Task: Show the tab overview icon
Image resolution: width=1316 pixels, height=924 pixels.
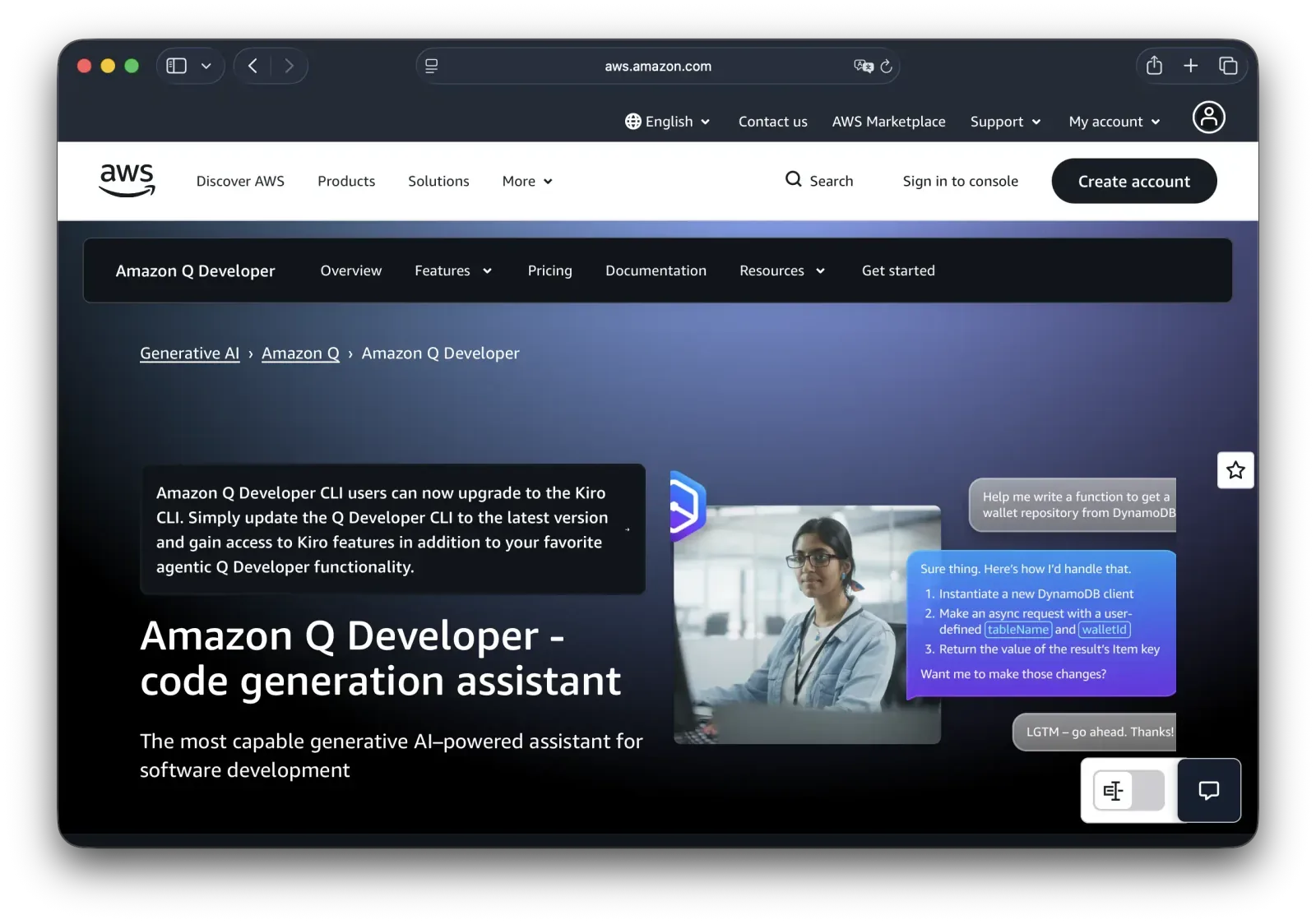Action: [x=1228, y=66]
